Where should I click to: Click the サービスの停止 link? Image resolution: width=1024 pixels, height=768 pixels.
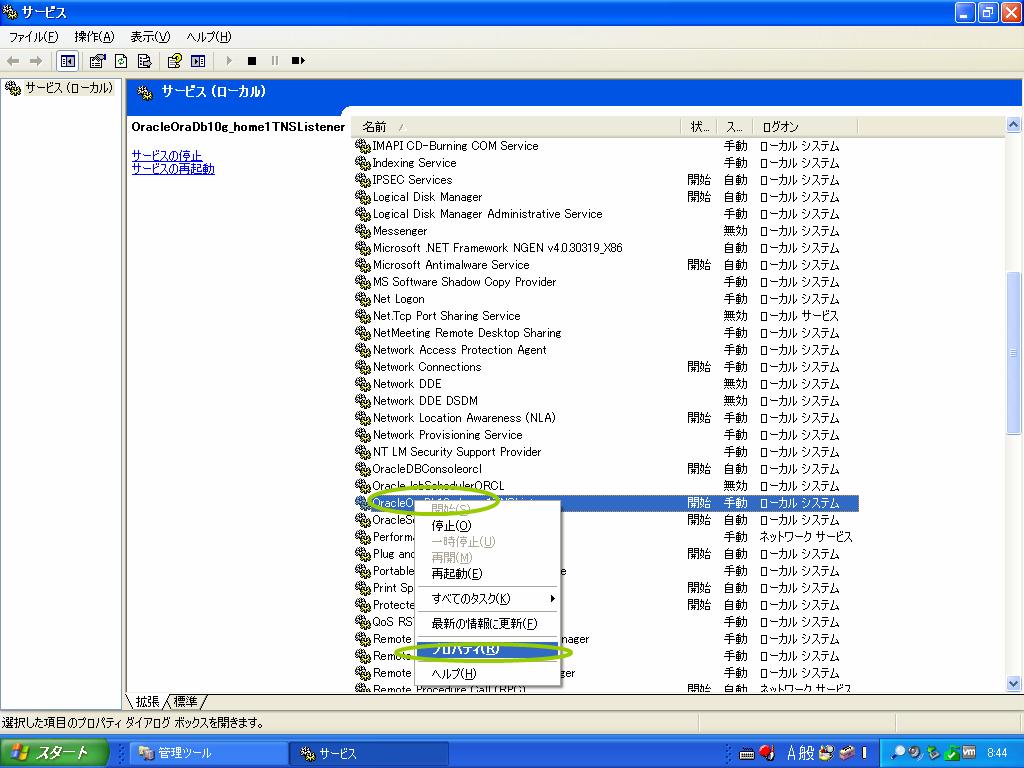167,155
